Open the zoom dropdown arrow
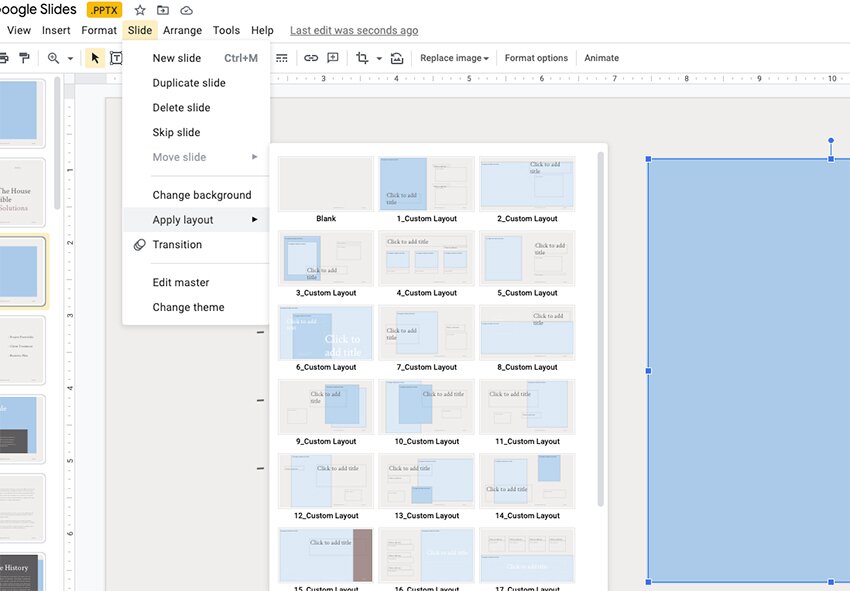Viewport: 850px width, 591px height. click(70, 59)
